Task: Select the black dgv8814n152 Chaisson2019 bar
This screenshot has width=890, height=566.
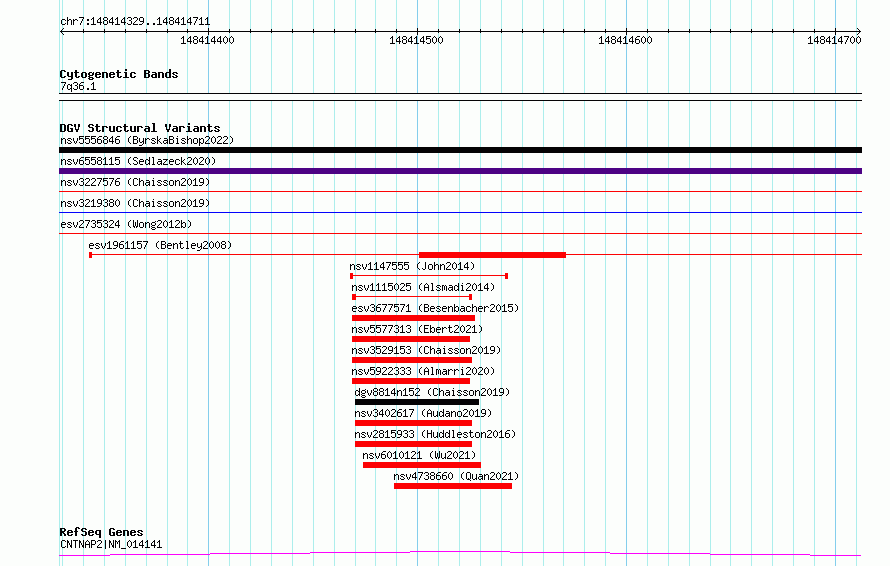Action: [416, 402]
